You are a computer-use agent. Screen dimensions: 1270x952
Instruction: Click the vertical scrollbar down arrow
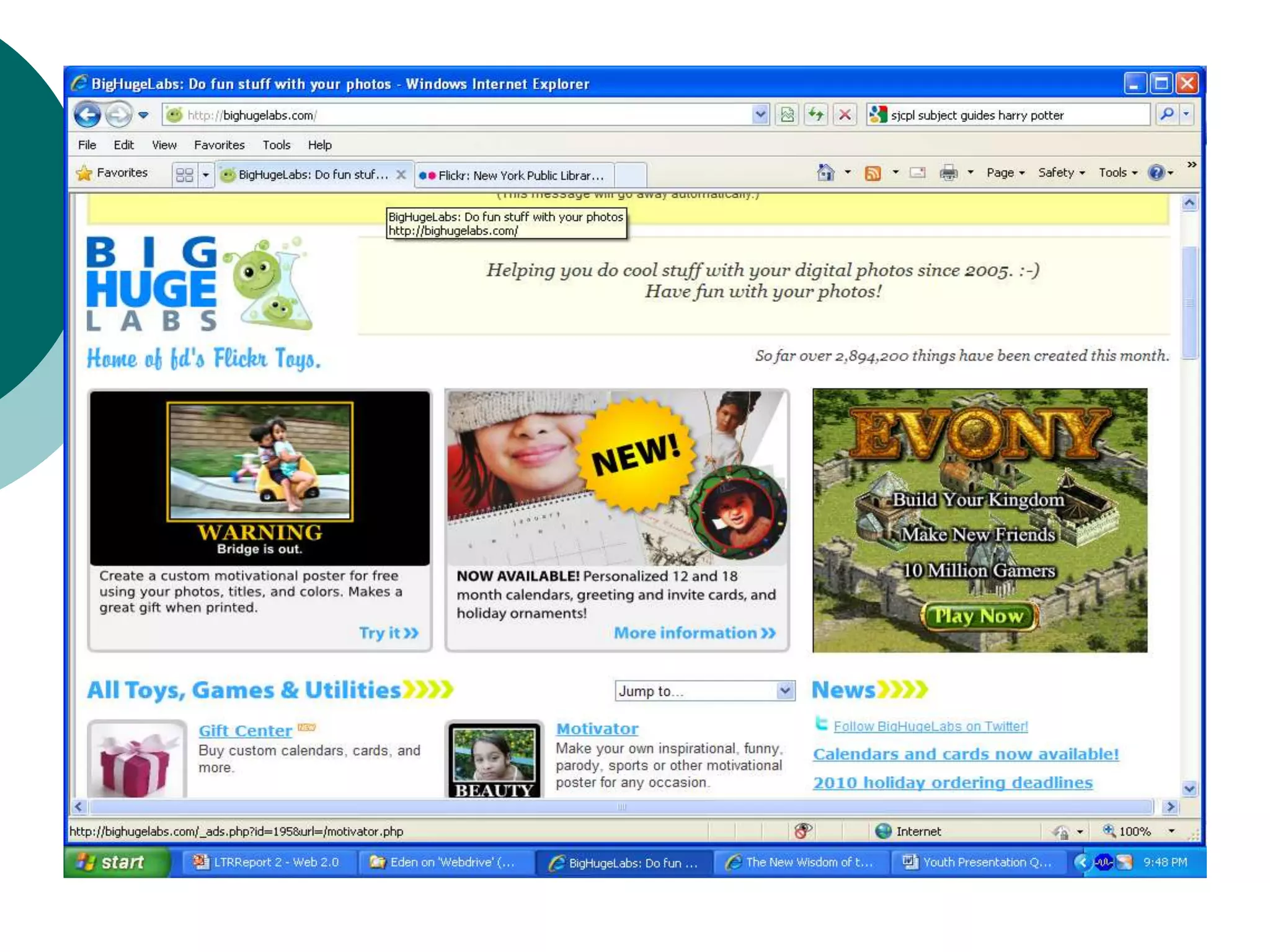coord(1189,789)
